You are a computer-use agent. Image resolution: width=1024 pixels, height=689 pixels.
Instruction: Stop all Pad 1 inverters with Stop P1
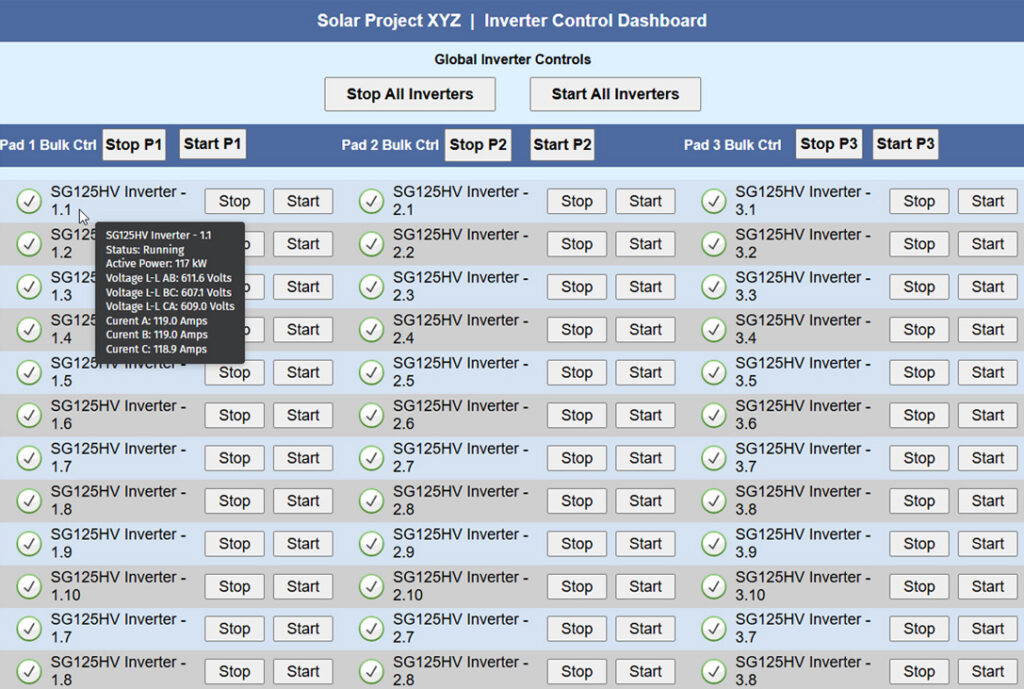tap(134, 144)
